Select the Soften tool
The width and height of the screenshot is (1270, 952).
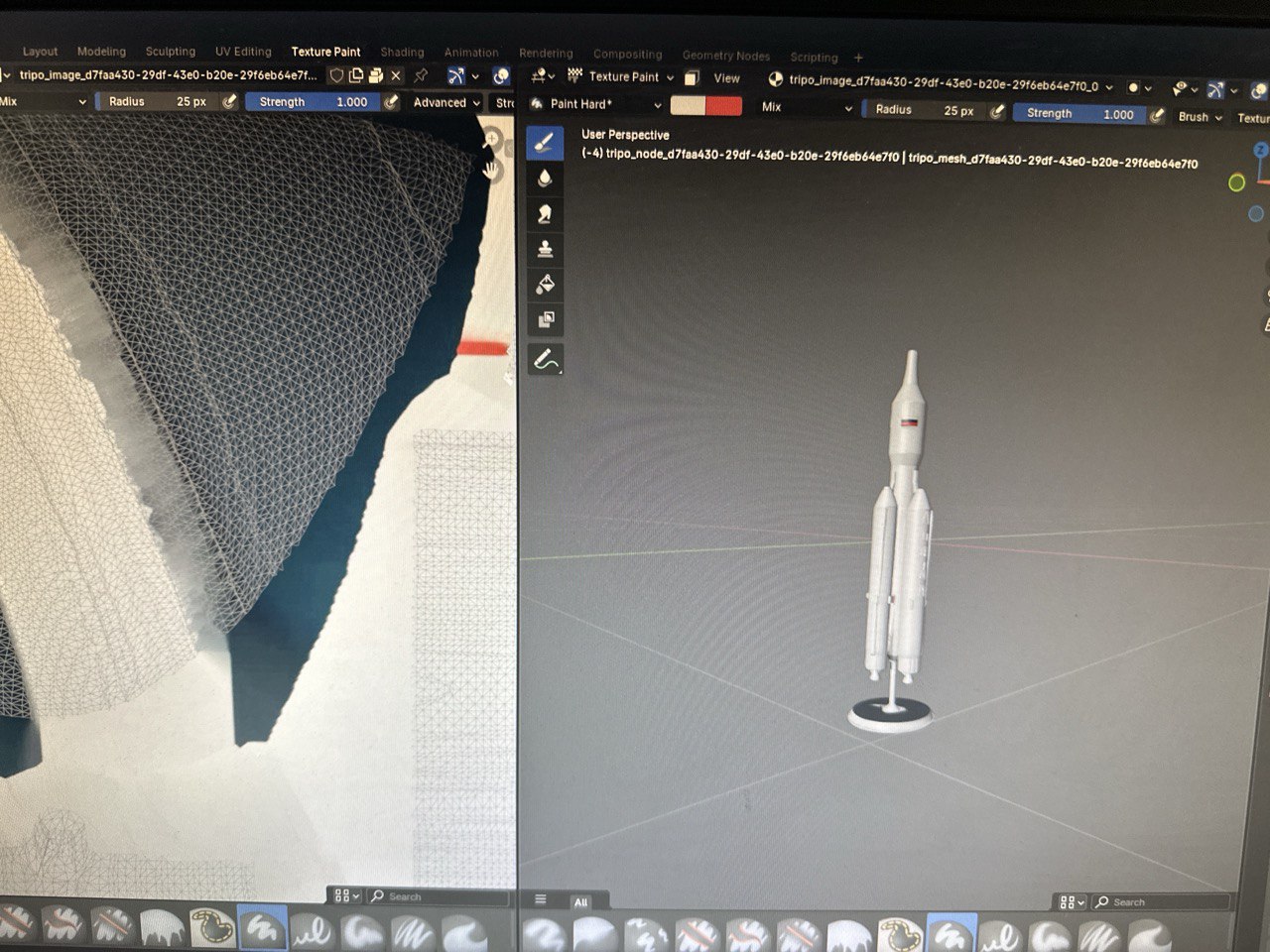pyautogui.click(x=545, y=178)
